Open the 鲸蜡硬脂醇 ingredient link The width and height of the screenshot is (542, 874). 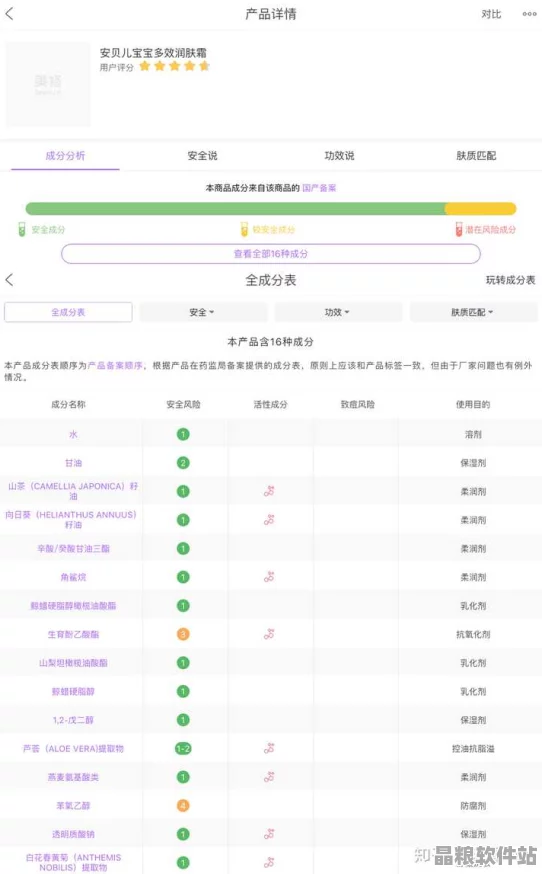pos(73,691)
